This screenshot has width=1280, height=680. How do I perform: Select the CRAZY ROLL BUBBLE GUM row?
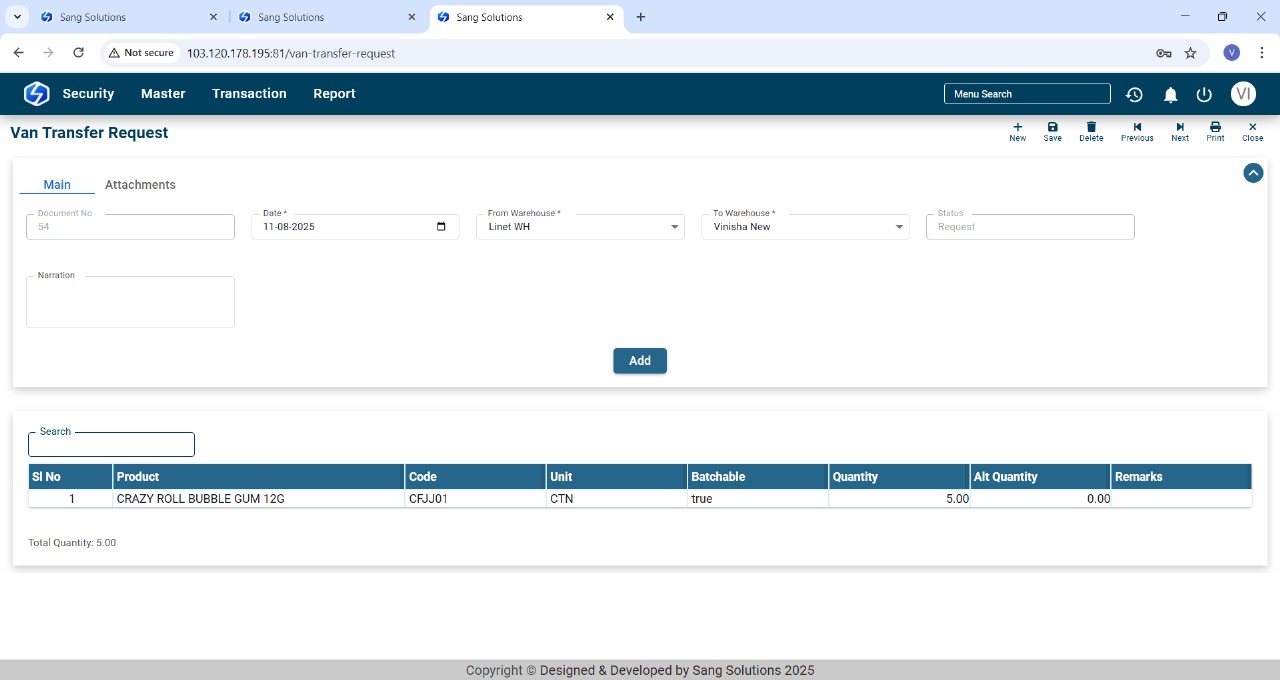click(x=200, y=498)
